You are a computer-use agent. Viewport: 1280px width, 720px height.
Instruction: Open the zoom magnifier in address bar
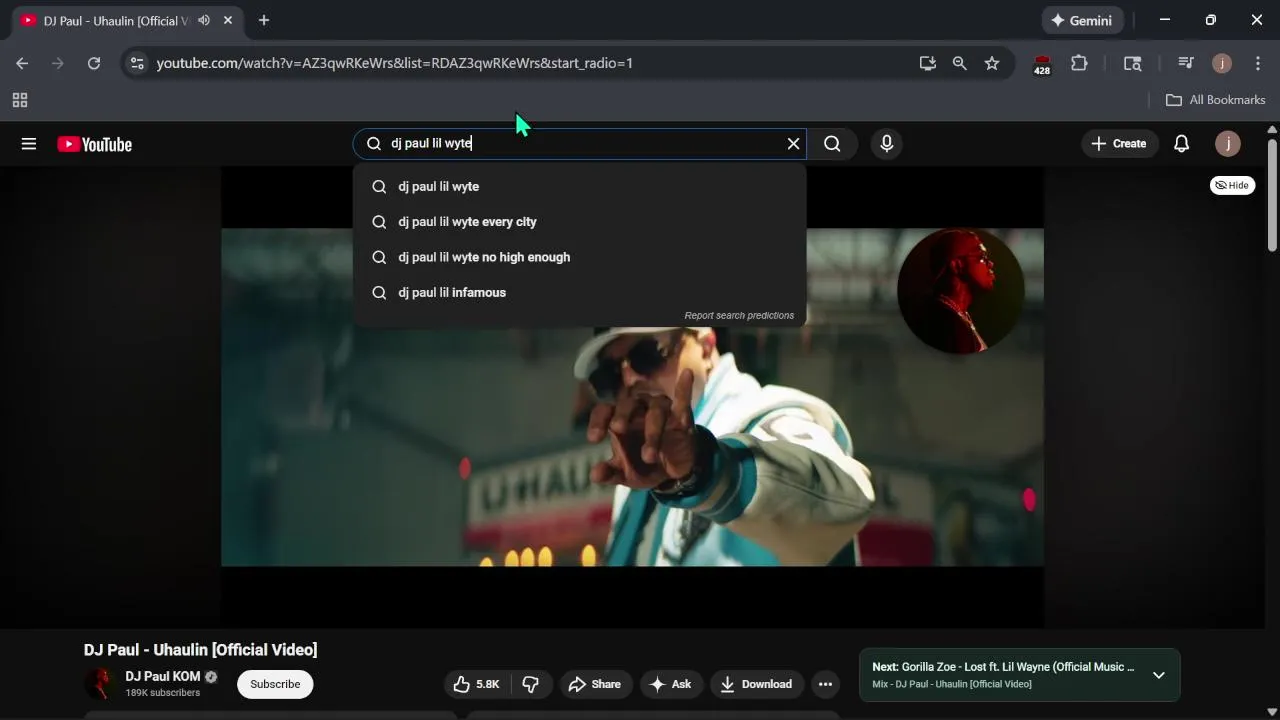tap(960, 63)
